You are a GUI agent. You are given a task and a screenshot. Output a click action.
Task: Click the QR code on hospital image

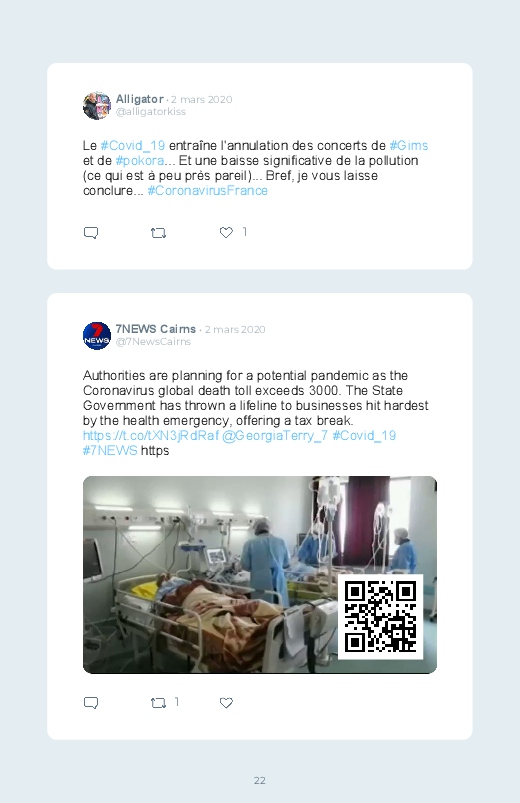click(381, 617)
